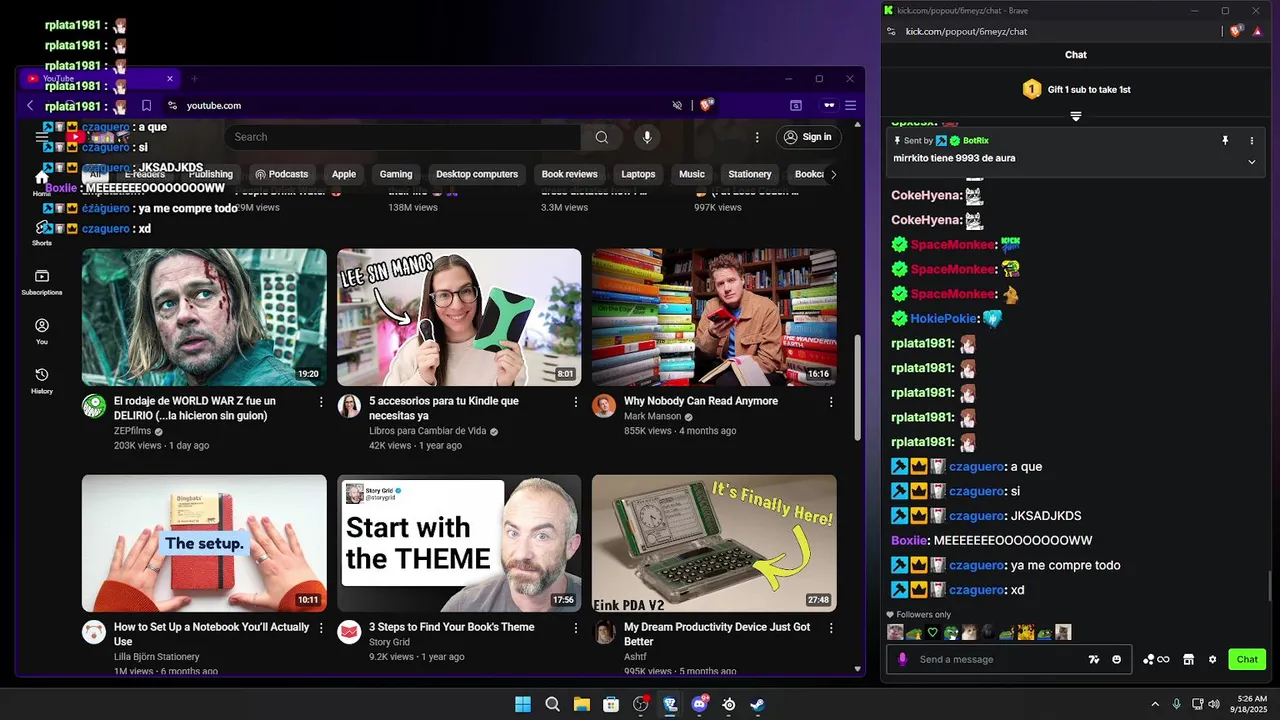Image resolution: width=1280 pixels, height=720 pixels.
Task: Open options for Book's Theme video
Action: [x=575, y=627]
